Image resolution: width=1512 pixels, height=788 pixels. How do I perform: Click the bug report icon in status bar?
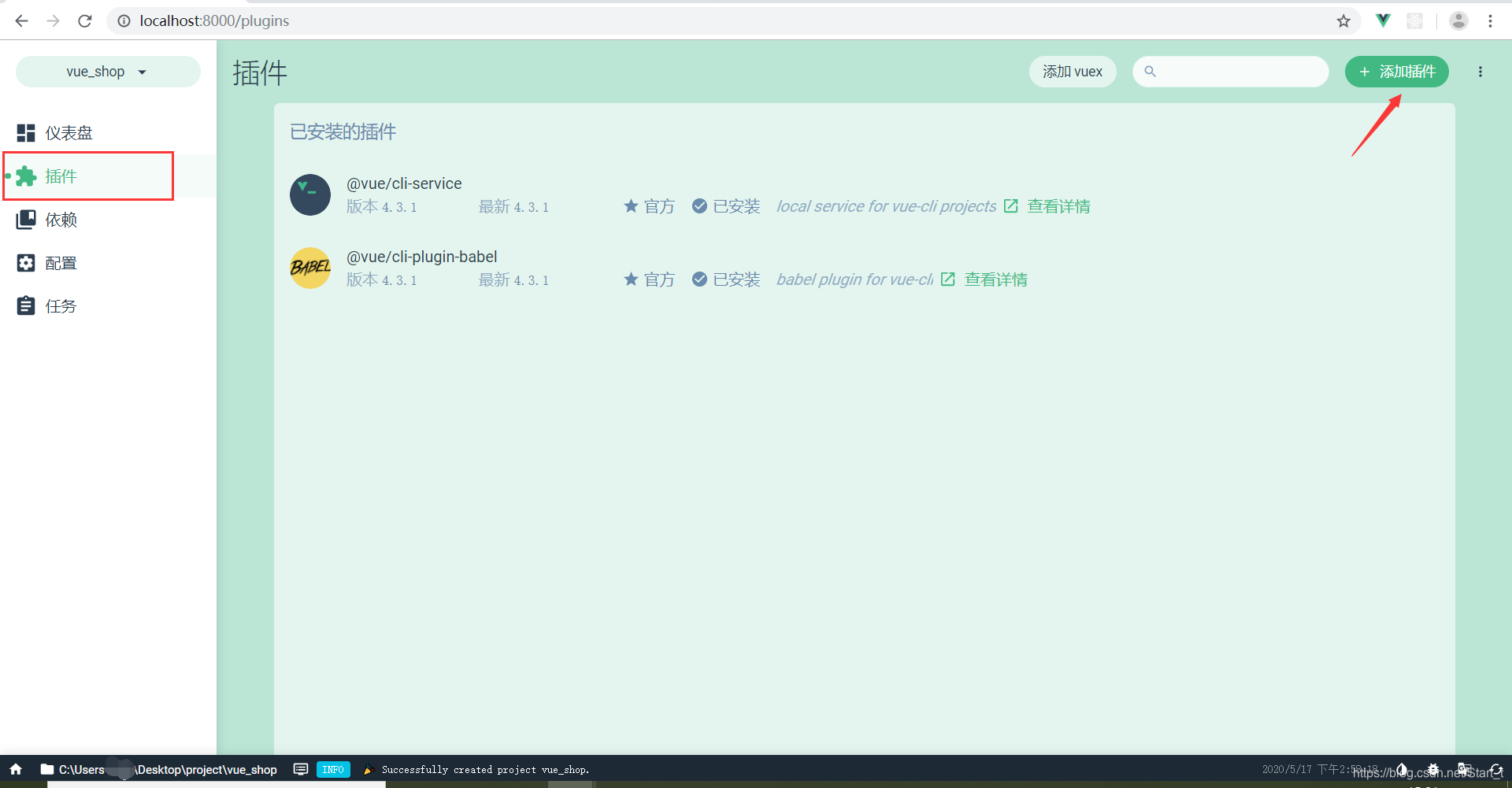(x=1433, y=769)
